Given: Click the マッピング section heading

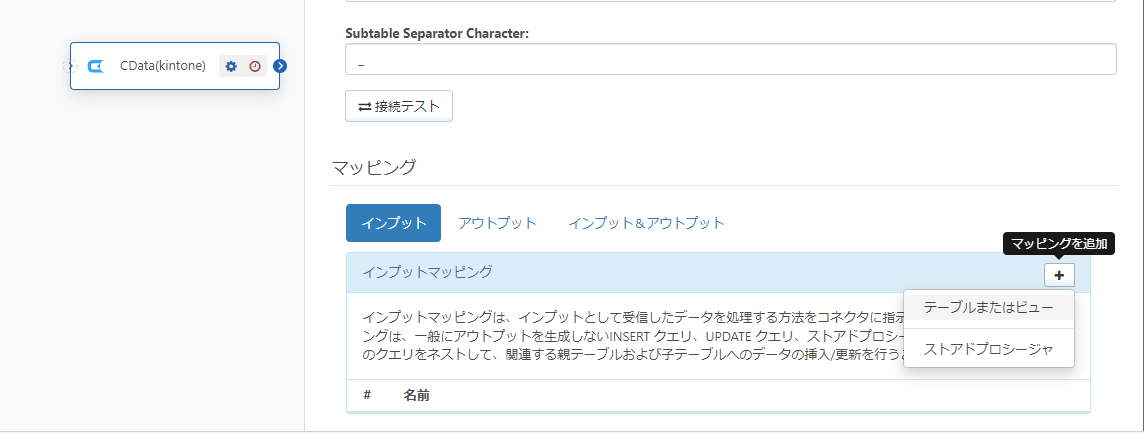Looking at the screenshot, I should (x=373, y=167).
